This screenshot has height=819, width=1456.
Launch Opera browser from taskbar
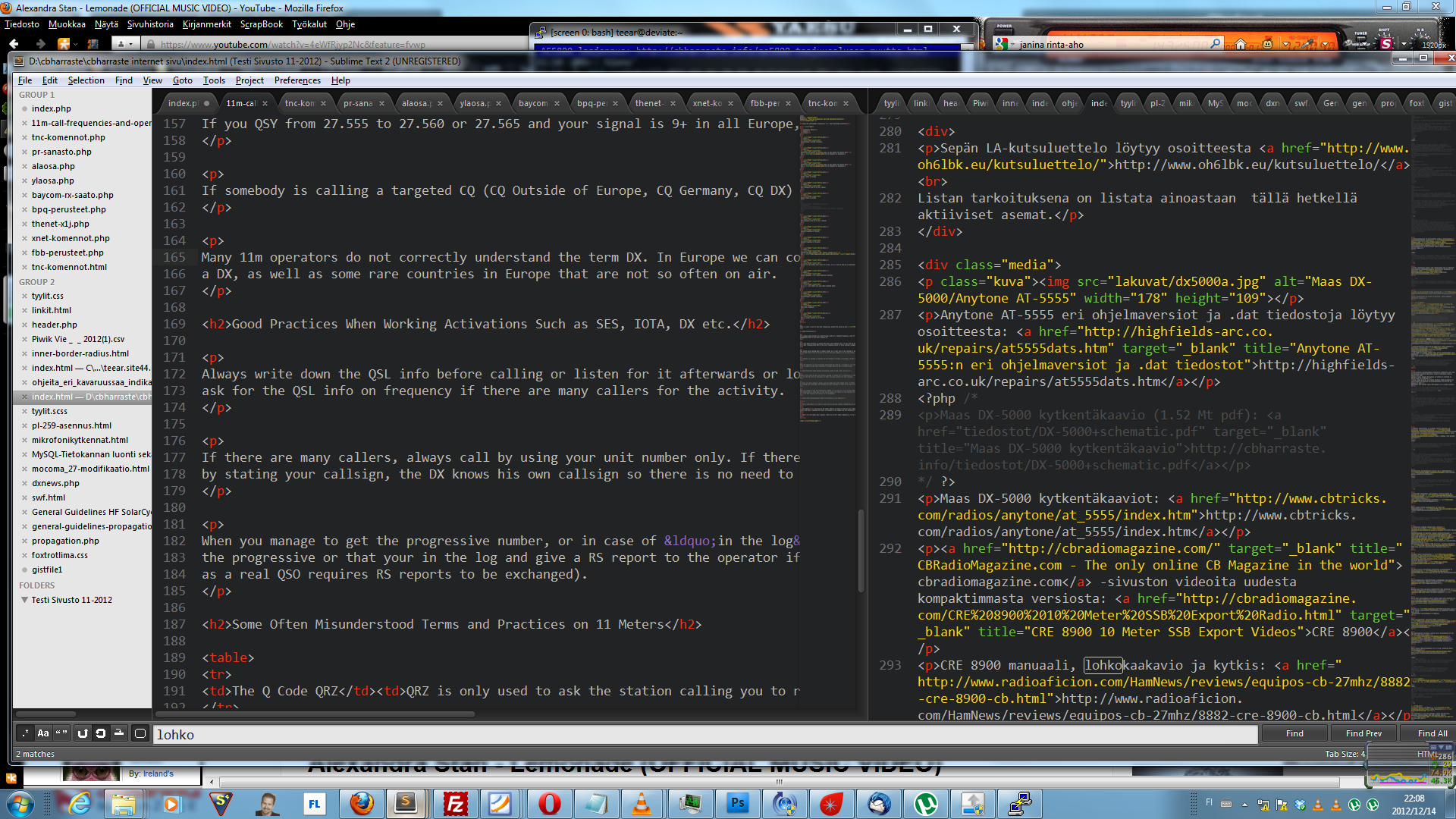549,804
